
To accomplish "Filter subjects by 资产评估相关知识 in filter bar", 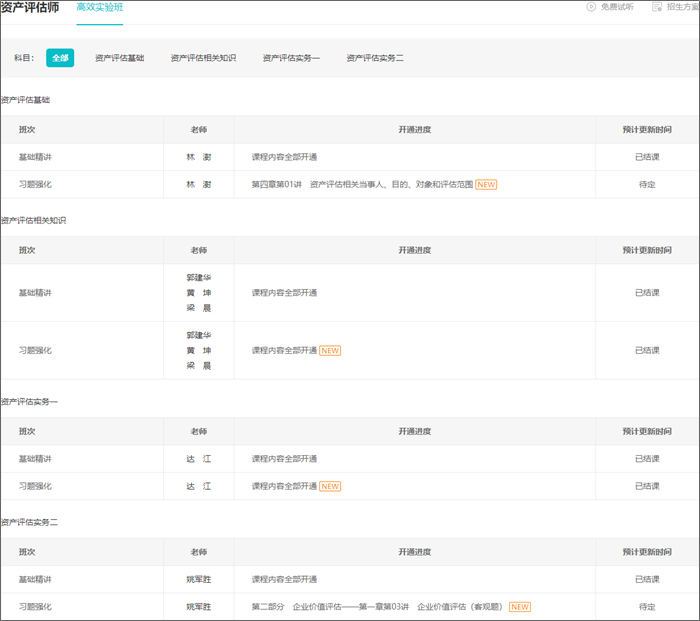I will pyautogui.click(x=203, y=58).
